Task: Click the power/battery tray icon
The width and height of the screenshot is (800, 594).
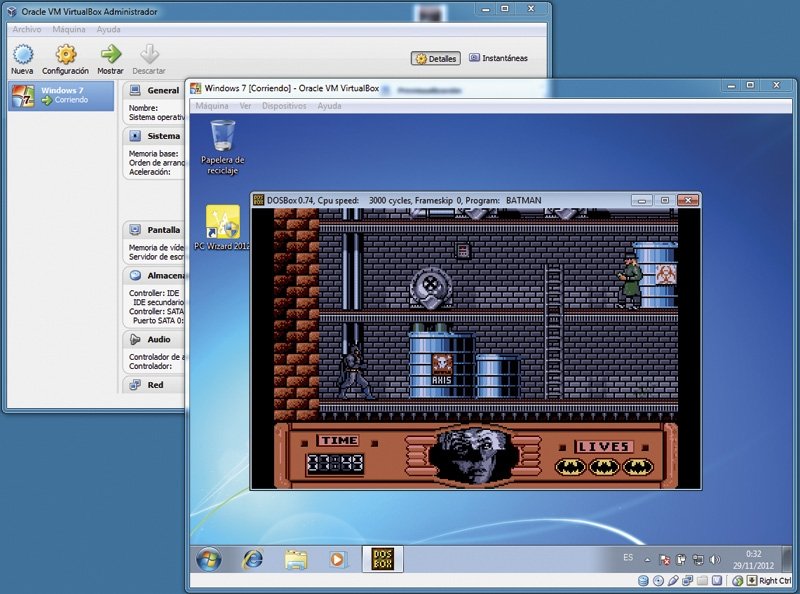Action: pos(681,560)
